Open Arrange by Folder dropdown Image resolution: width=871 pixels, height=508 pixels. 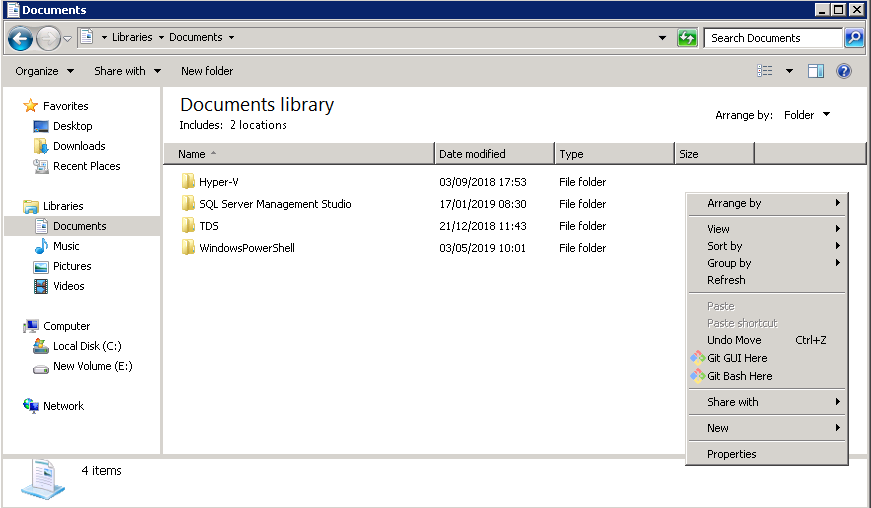807,115
